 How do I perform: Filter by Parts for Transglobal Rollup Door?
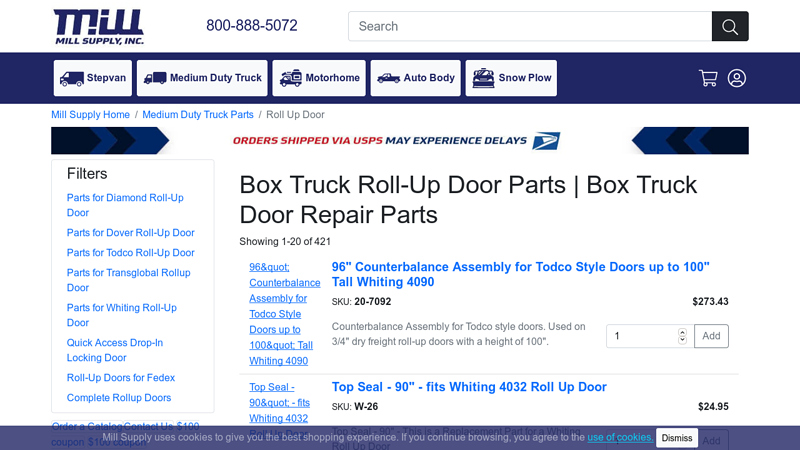[129, 280]
